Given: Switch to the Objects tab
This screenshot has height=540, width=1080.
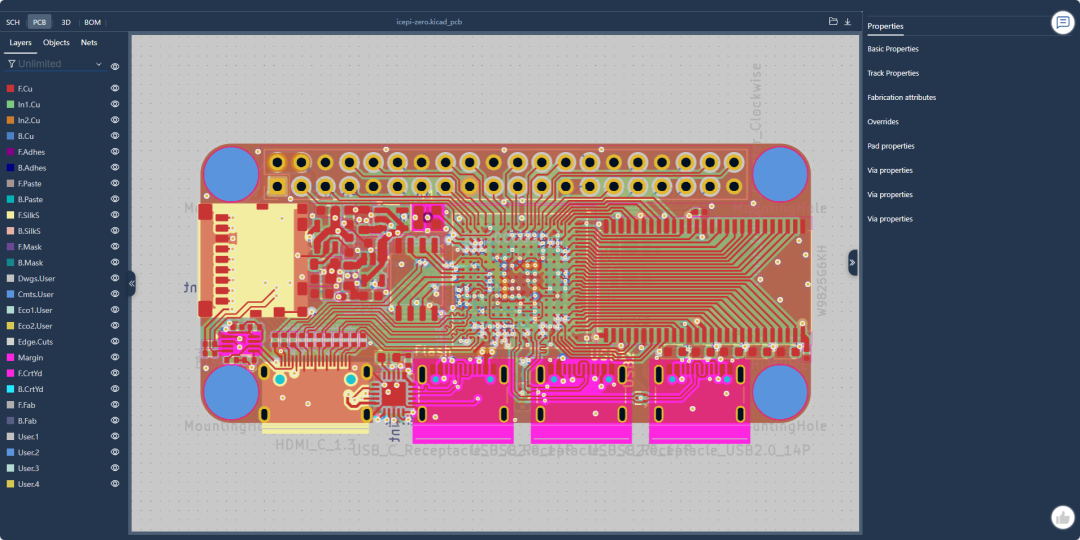Looking at the screenshot, I should pyautogui.click(x=56, y=43).
